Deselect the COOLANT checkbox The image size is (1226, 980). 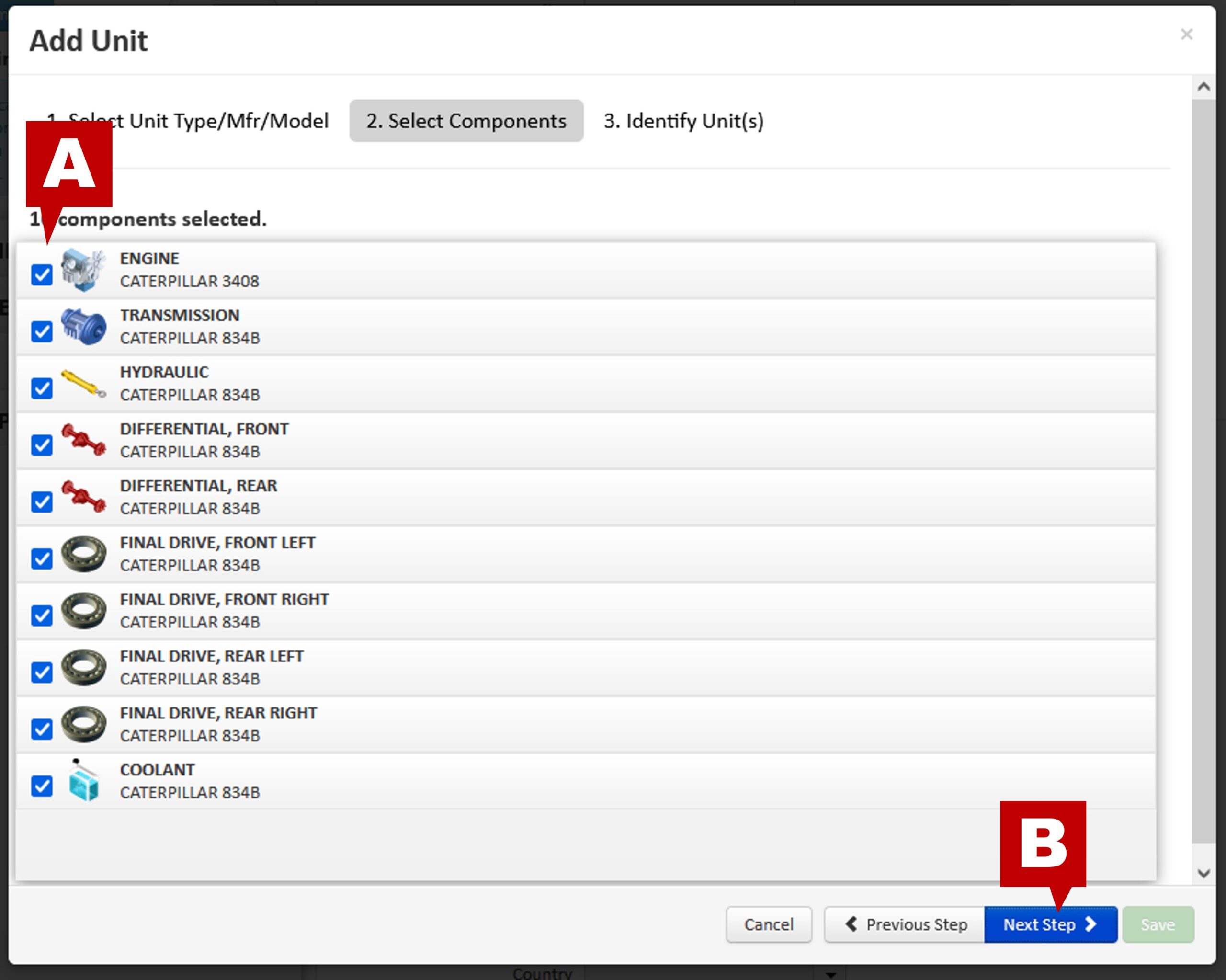click(42, 786)
